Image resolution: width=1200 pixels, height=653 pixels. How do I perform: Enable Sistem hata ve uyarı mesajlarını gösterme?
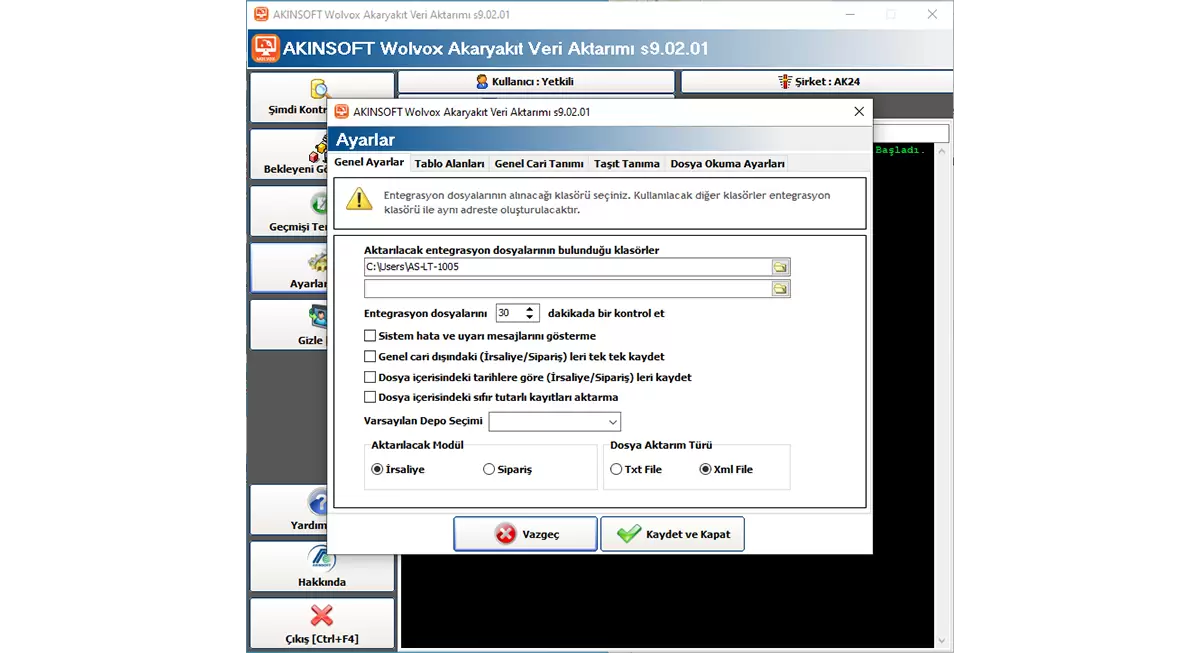[370, 336]
